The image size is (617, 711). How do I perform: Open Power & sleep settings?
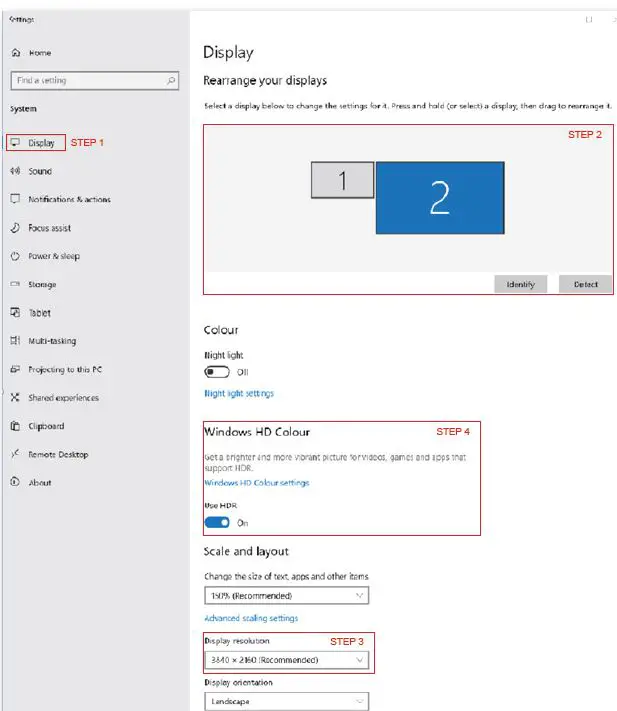tap(54, 256)
